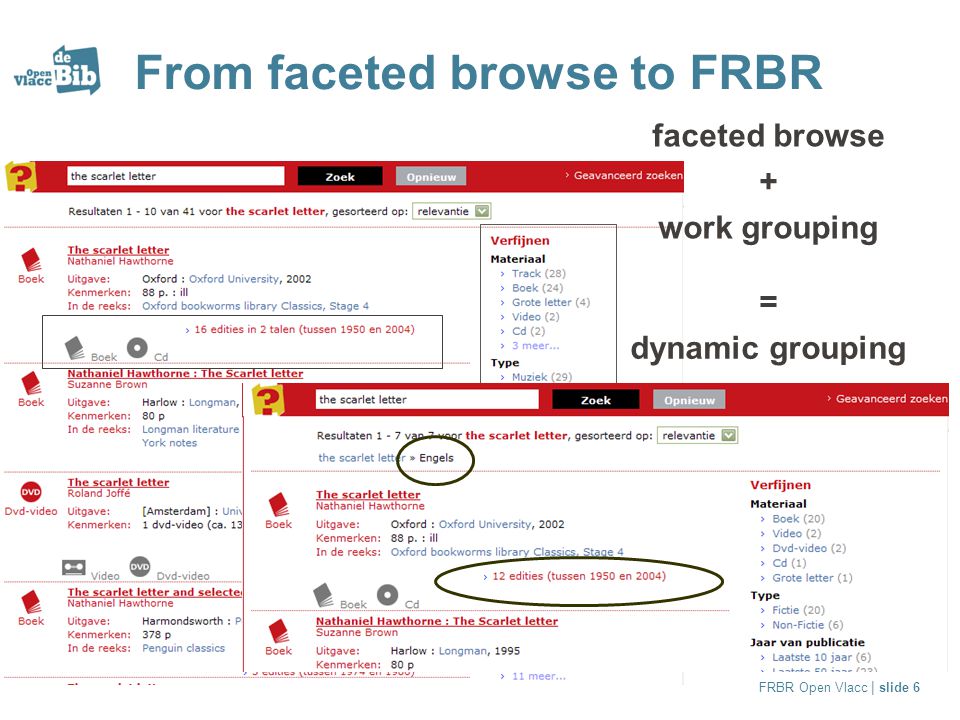The width and height of the screenshot is (960, 720).
Task: Click the search field in back window
Action: point(176,176)
